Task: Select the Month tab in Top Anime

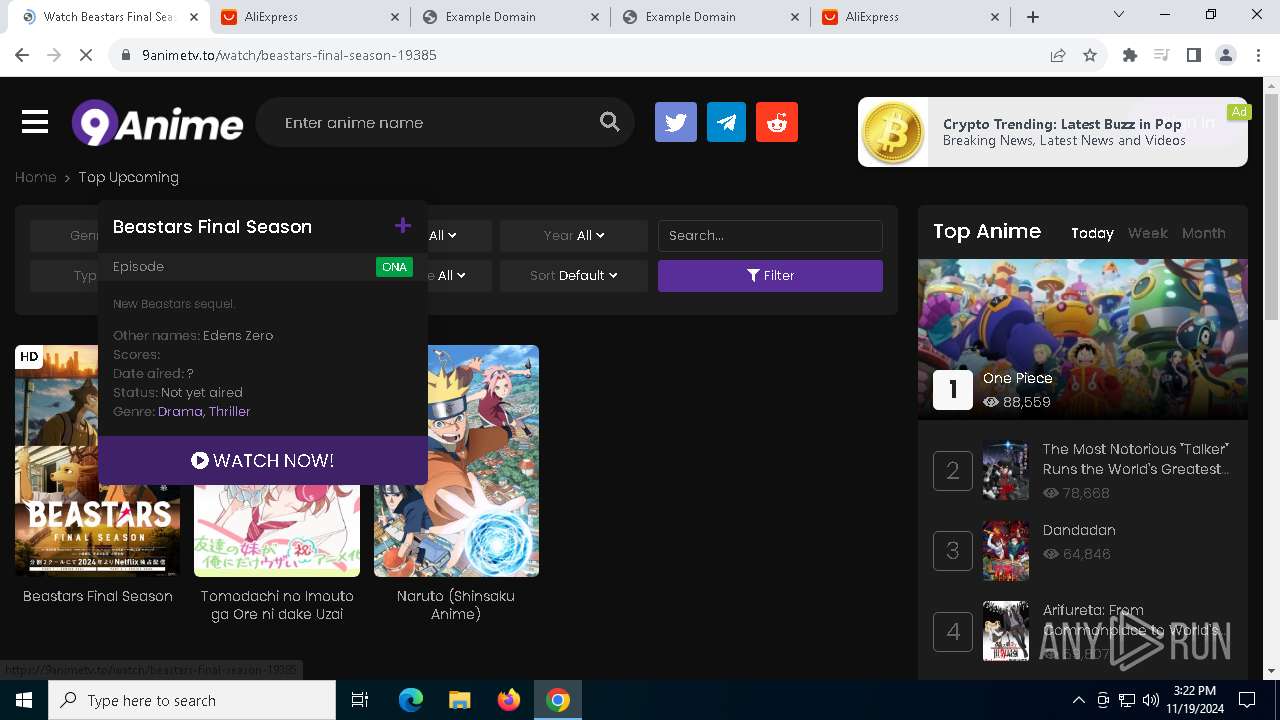Action: tap(1203, 233)
